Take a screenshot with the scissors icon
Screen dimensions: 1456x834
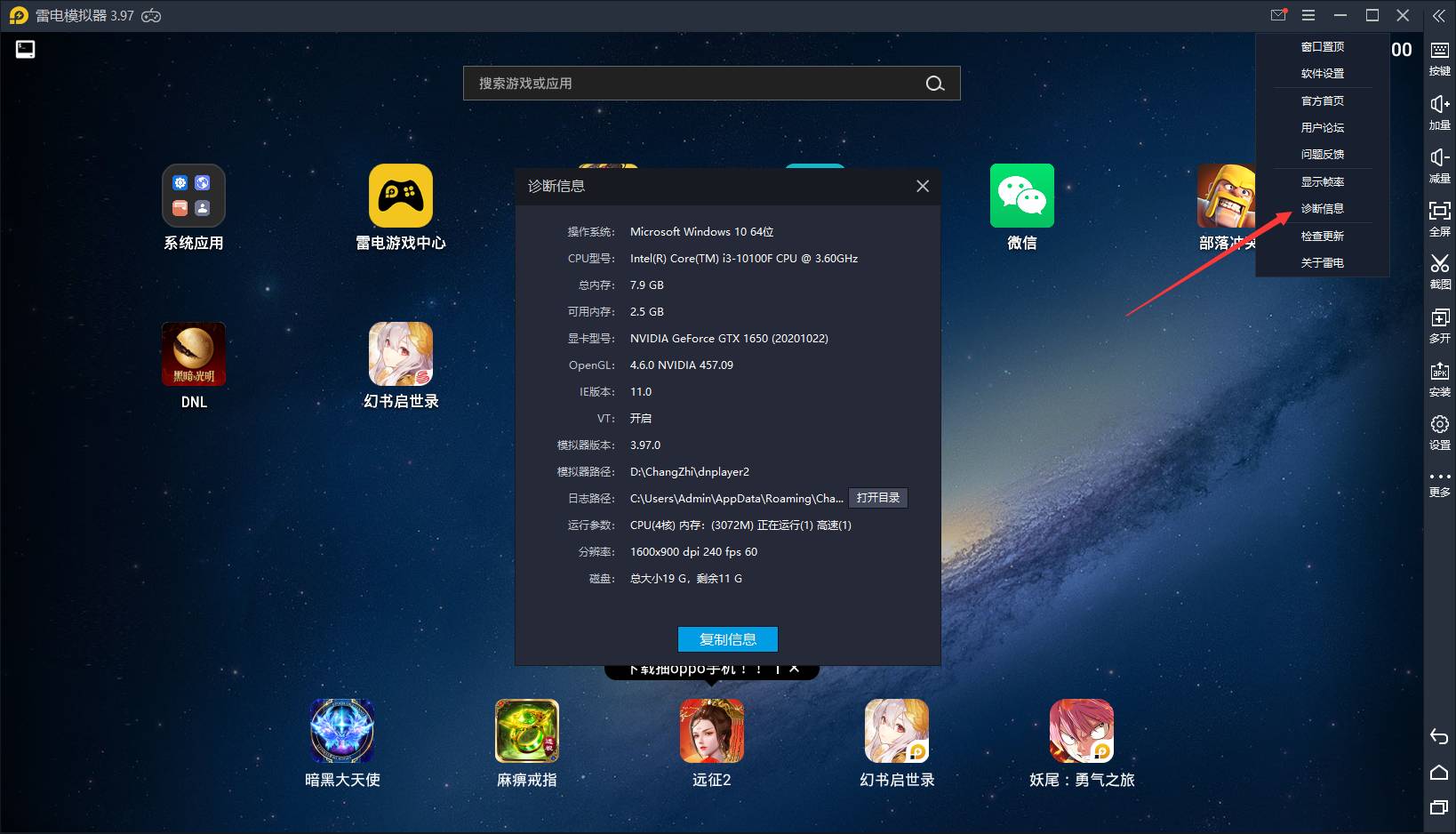click(1439, 265)
